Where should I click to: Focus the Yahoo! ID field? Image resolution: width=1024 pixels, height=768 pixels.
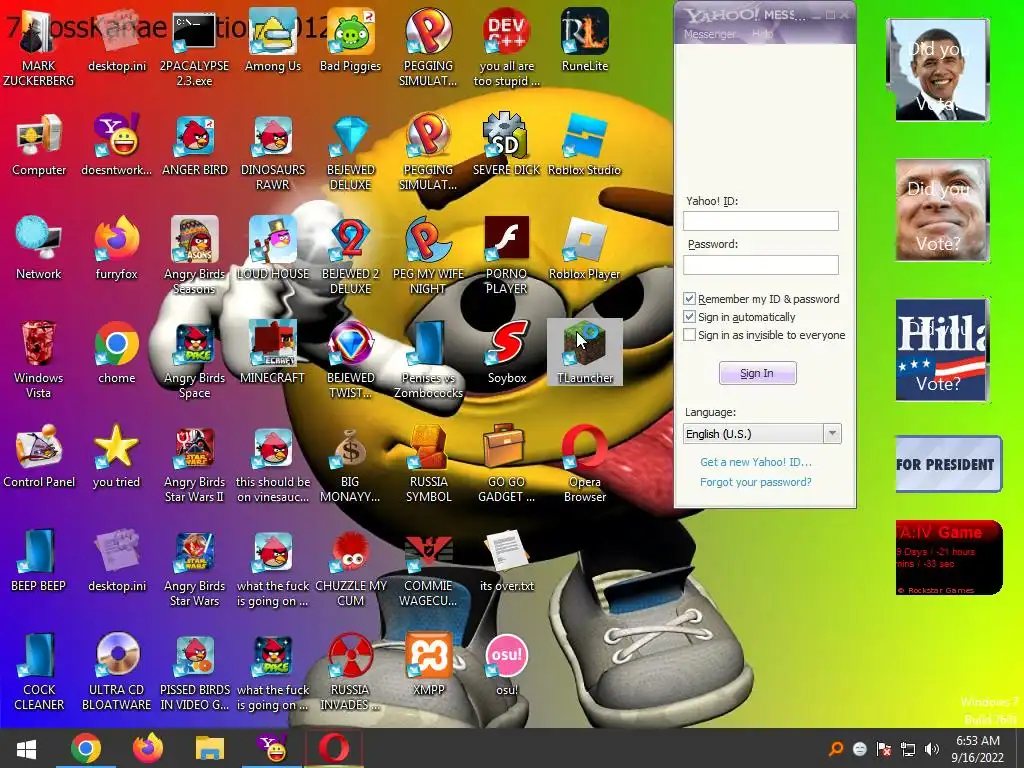point(761,221)
